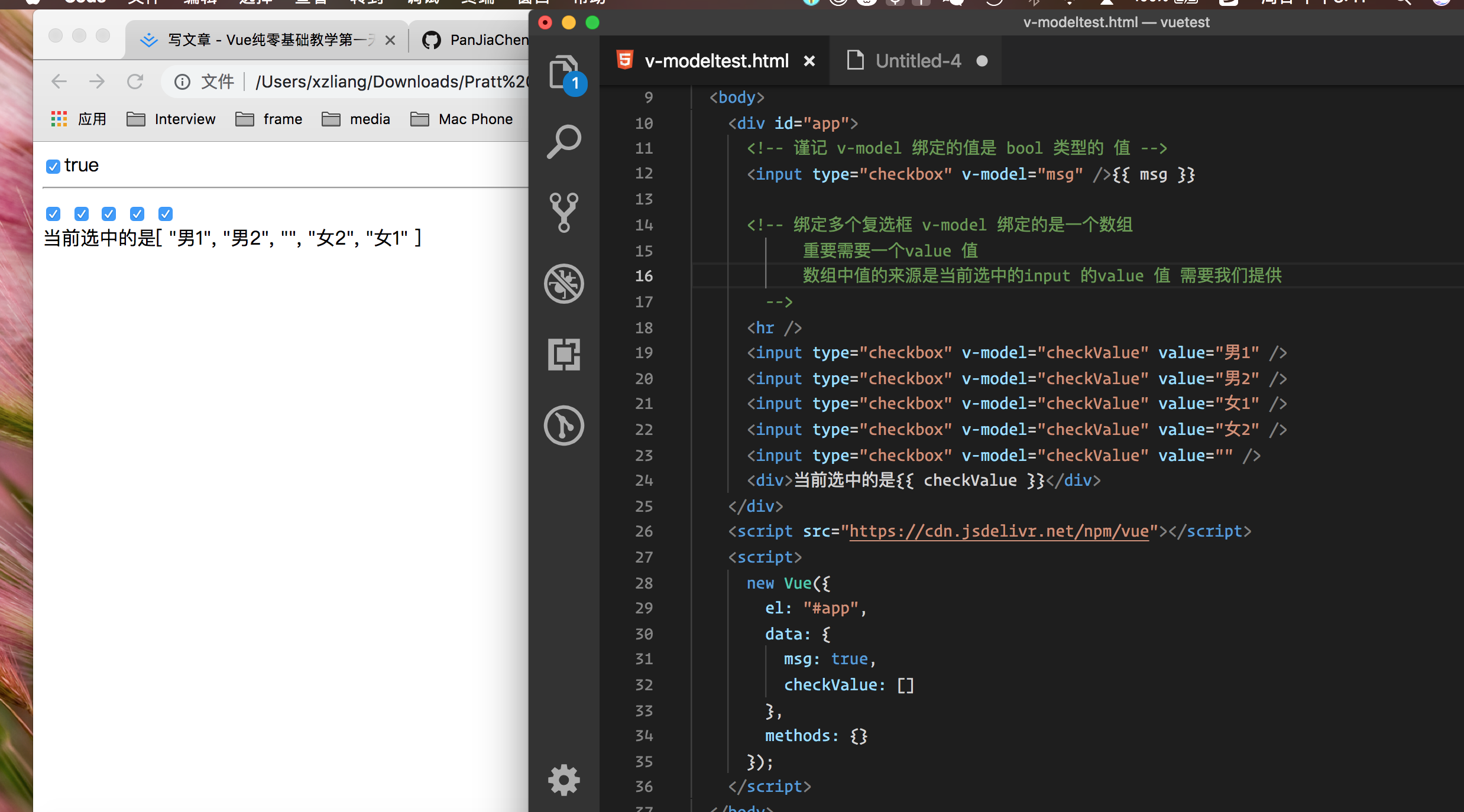Click the browser reload icon
The width and height of the screenshot is (1464, 812).
pyautogui.click(x=135, y=82)
